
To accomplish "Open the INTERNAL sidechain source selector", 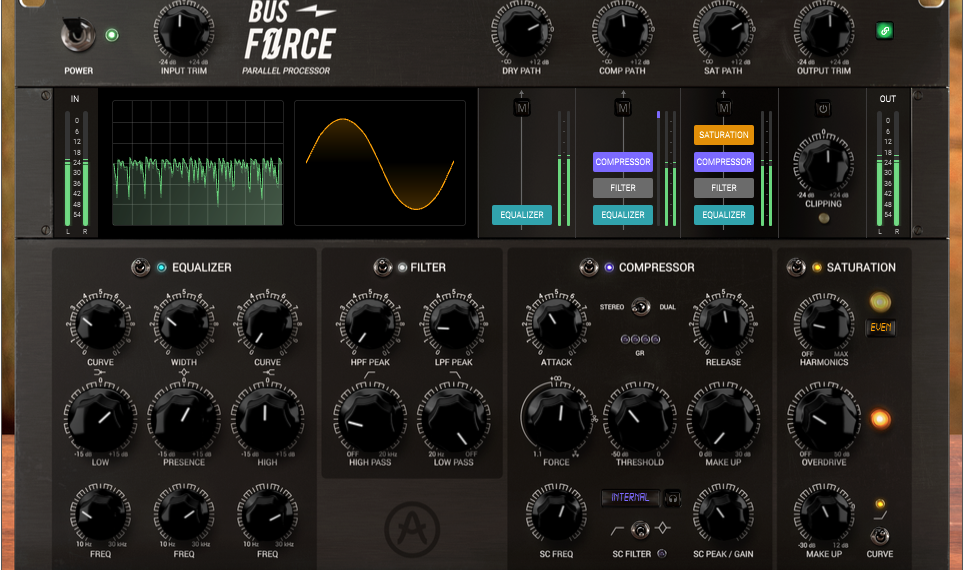I will 630,497.
